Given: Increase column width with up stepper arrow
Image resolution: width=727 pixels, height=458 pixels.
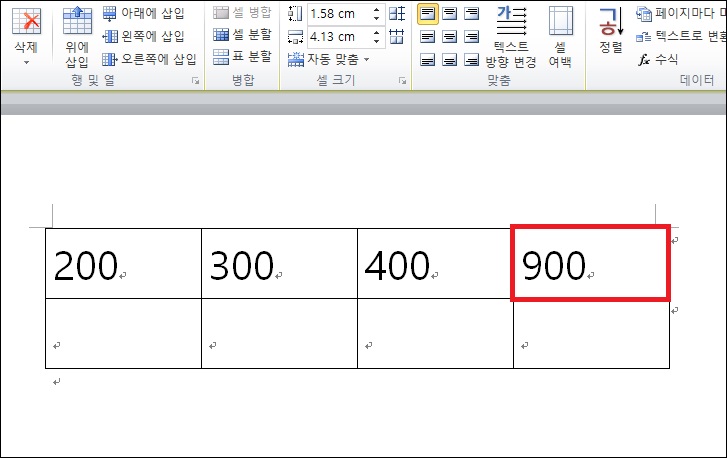Looking at the screenshot, I should [x=376, y=32].
